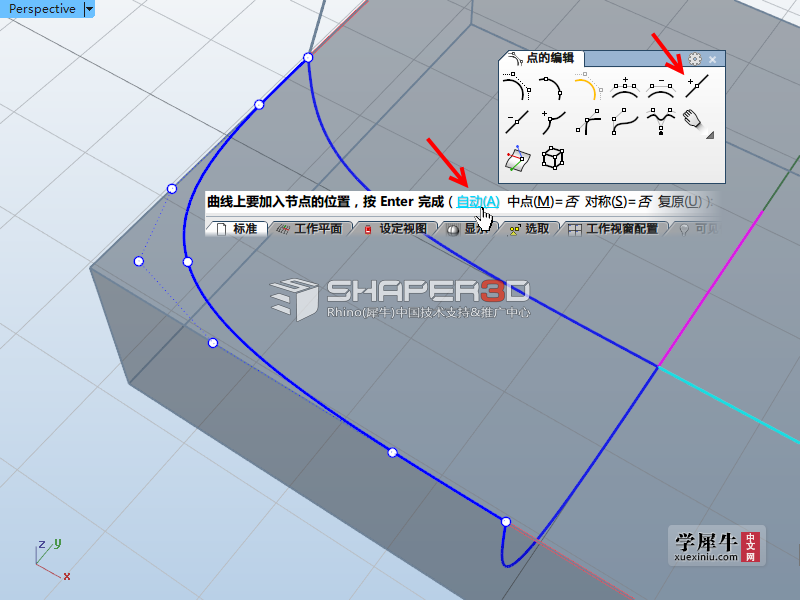
Task: Select the adjust end bulge icon
Action: click(x=624, y=122)
